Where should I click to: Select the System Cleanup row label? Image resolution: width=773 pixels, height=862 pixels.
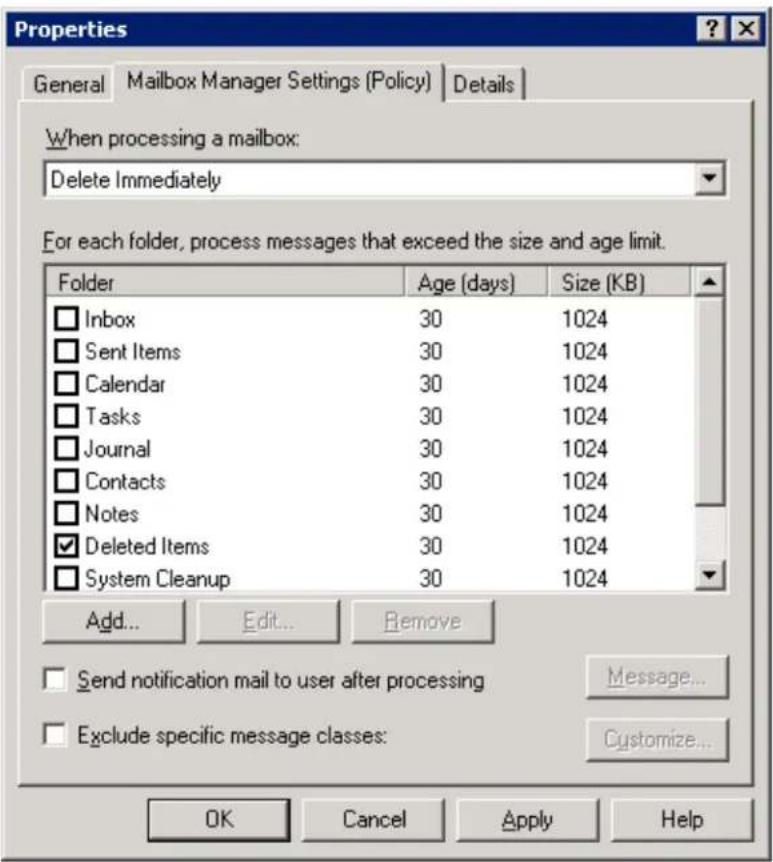pyautogui.click(x=158, y=579)
